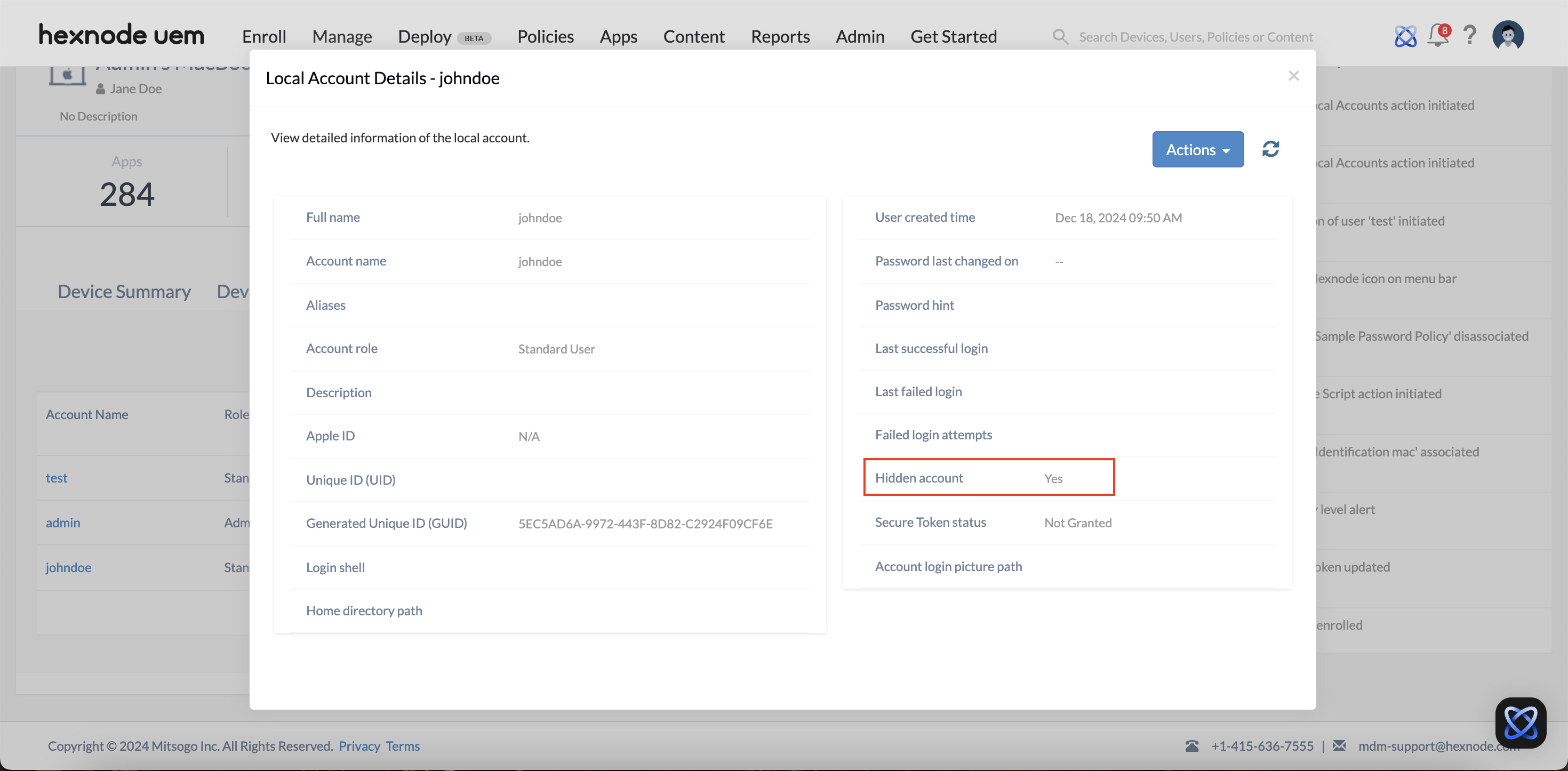Open the Admin menu
This screenshot has height=771, width=1568.
click(x=860, y=36)
